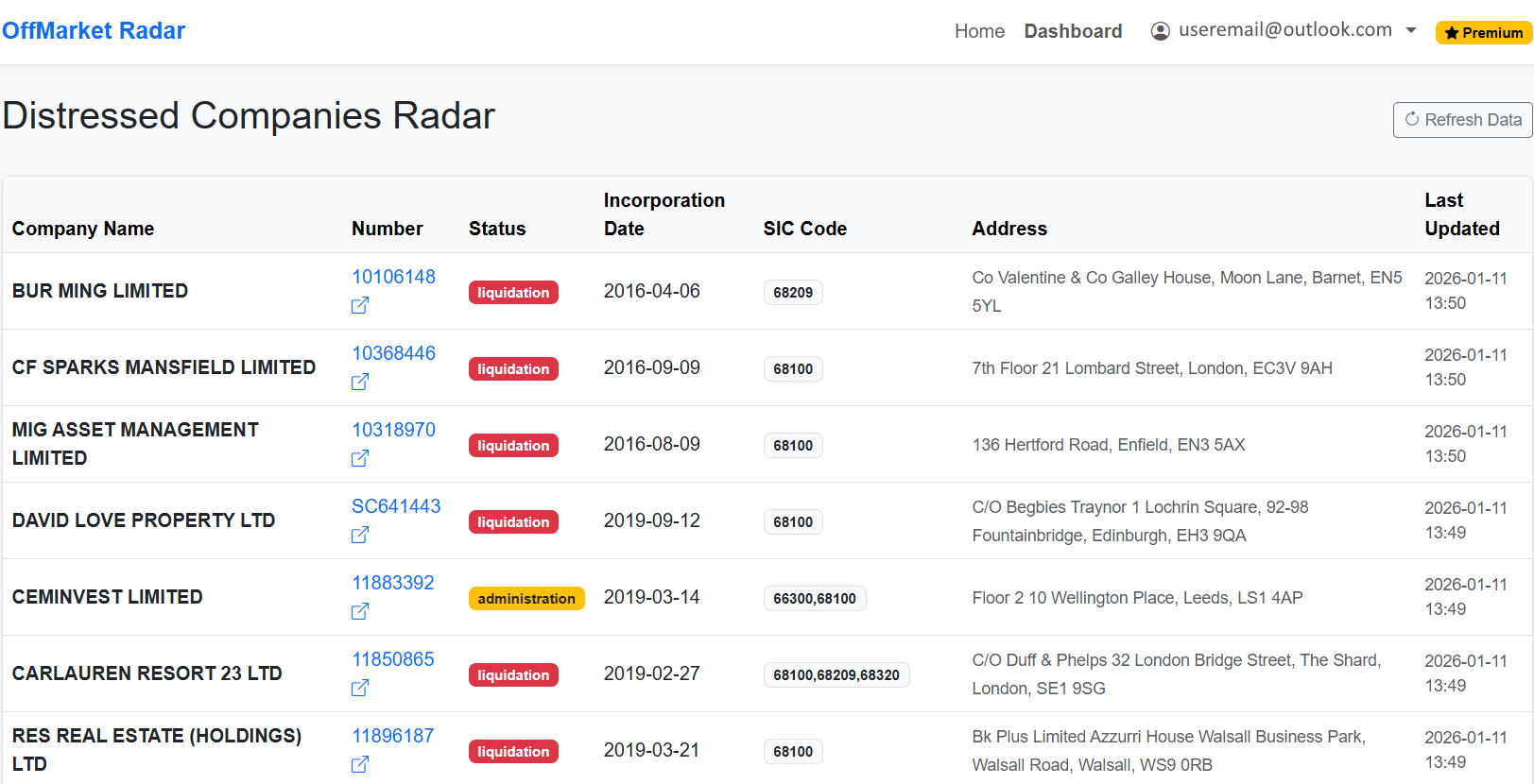
Task: Click the SIC Code column header
Action: [x=805, y=229]
